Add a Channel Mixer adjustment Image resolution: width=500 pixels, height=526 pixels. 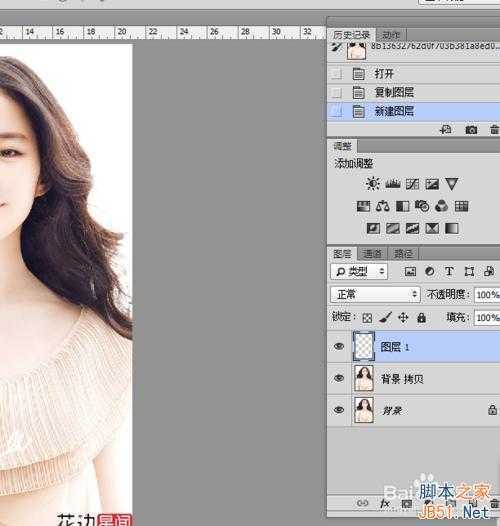(441, 206)
